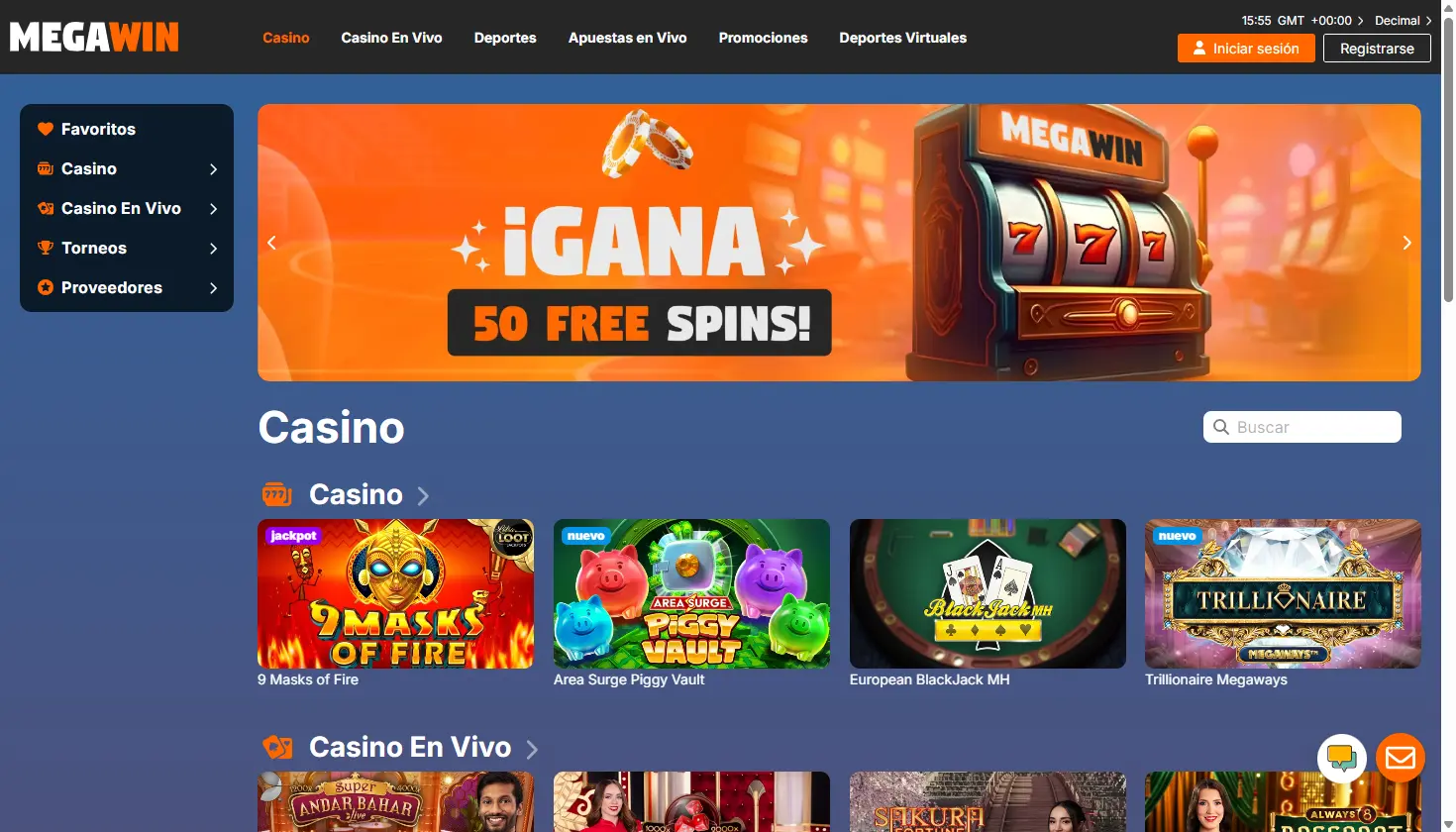This screenshot has height=832, width=1456.
Task: Open the Decimal odds format dropdown
Action: click(1403, 20)
